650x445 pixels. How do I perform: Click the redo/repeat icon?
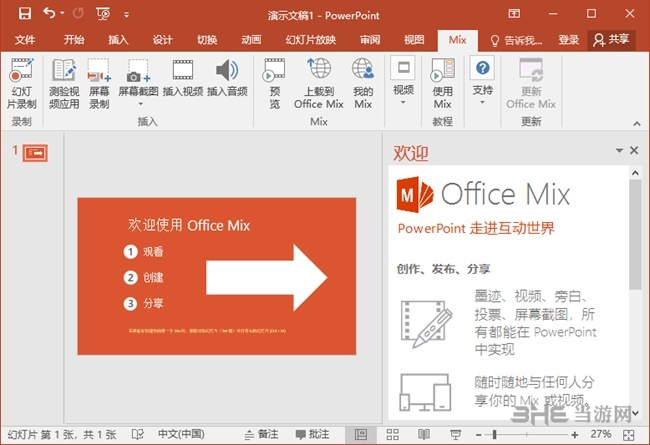[78, 14]
